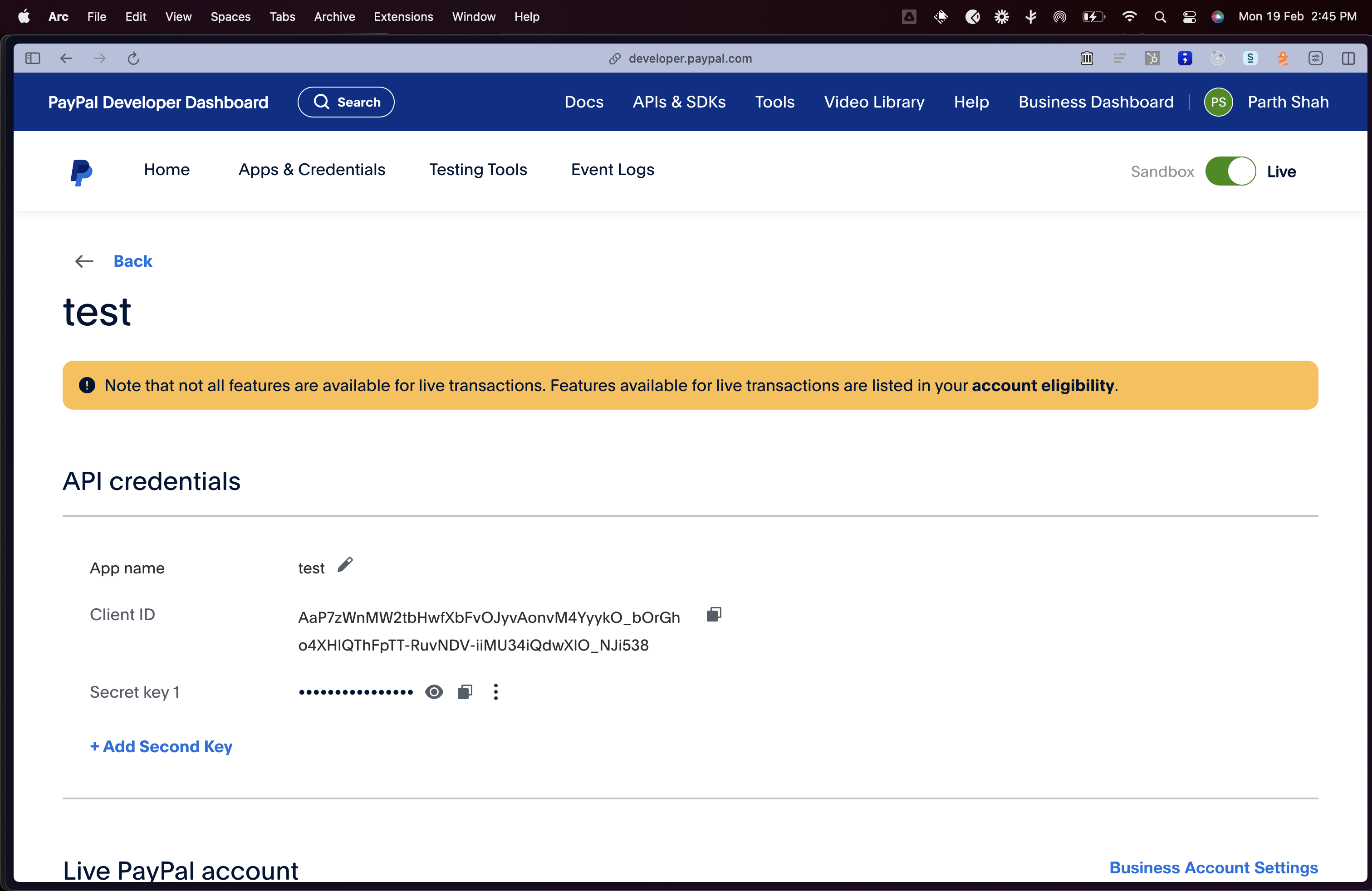Screen dimensions: 1372x891
Task: Open the Apps & Credentials tab
Action: point(312,169)
